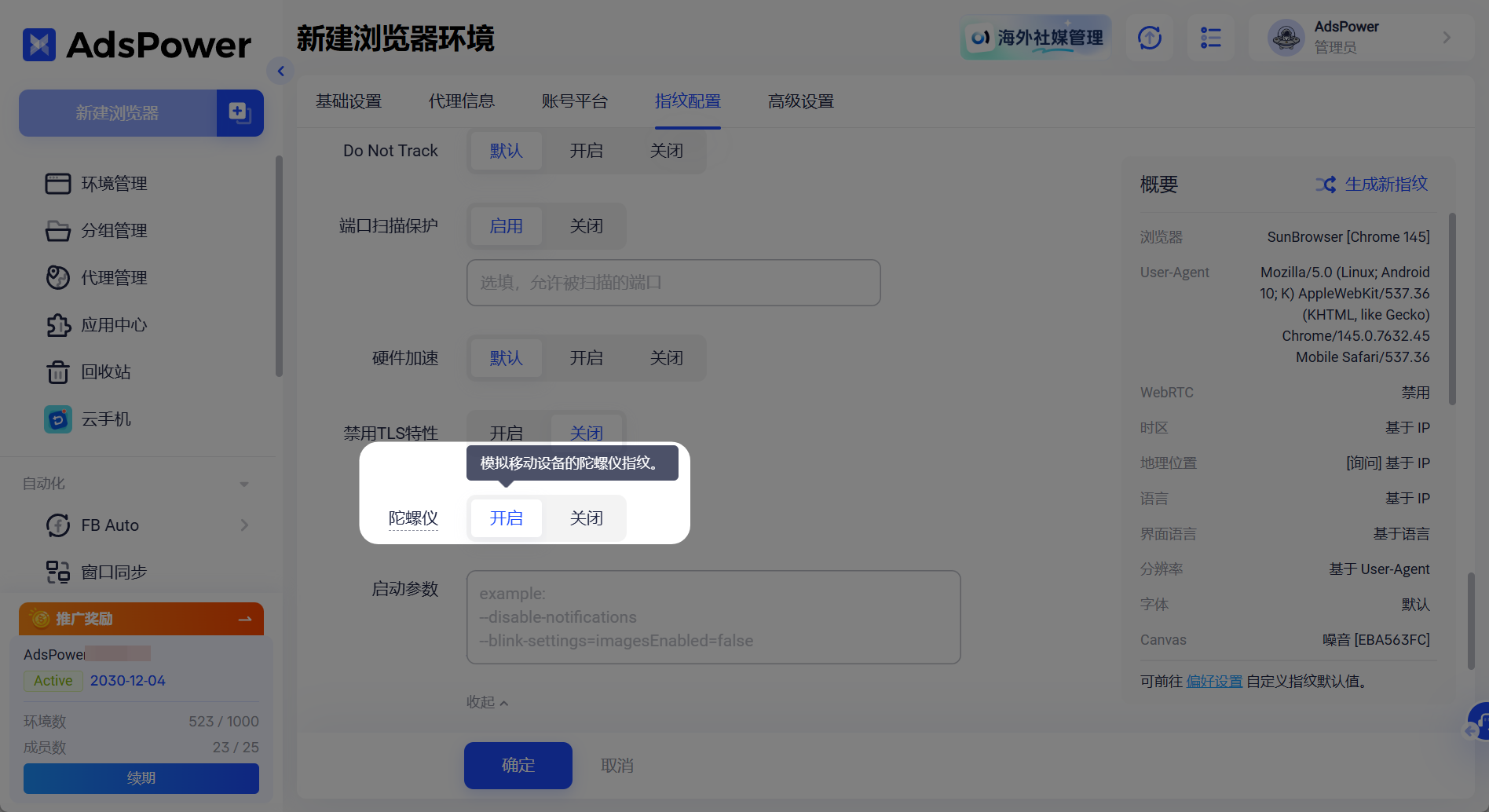Open the task list icon in header
The image size is (1489, 812).
1211,38
